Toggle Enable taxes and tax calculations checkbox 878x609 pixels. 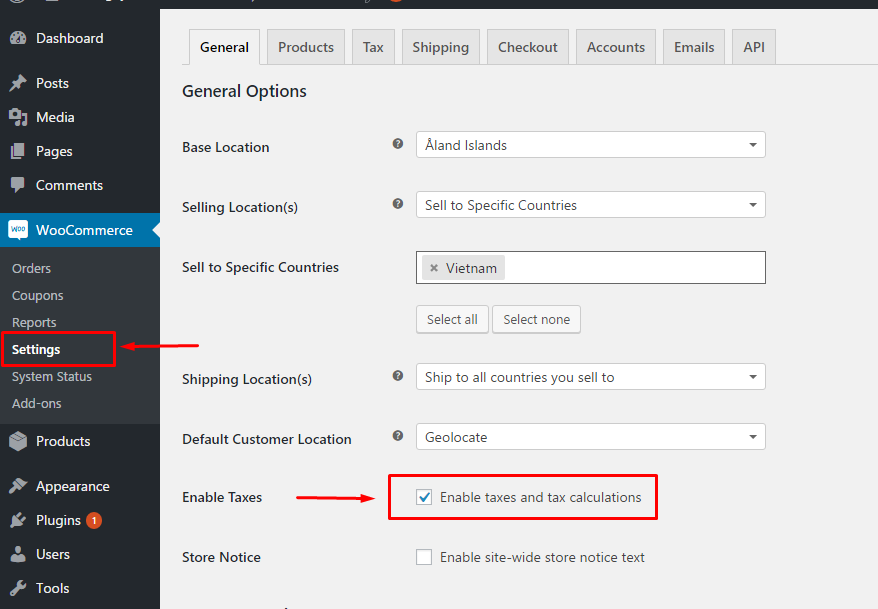point(424,497)
